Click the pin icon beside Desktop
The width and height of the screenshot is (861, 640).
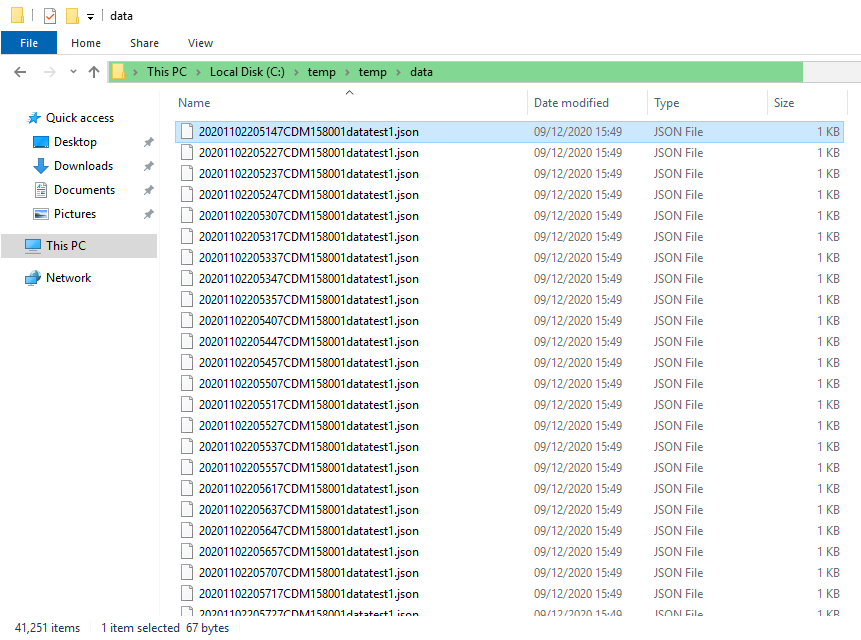[148, 142]
